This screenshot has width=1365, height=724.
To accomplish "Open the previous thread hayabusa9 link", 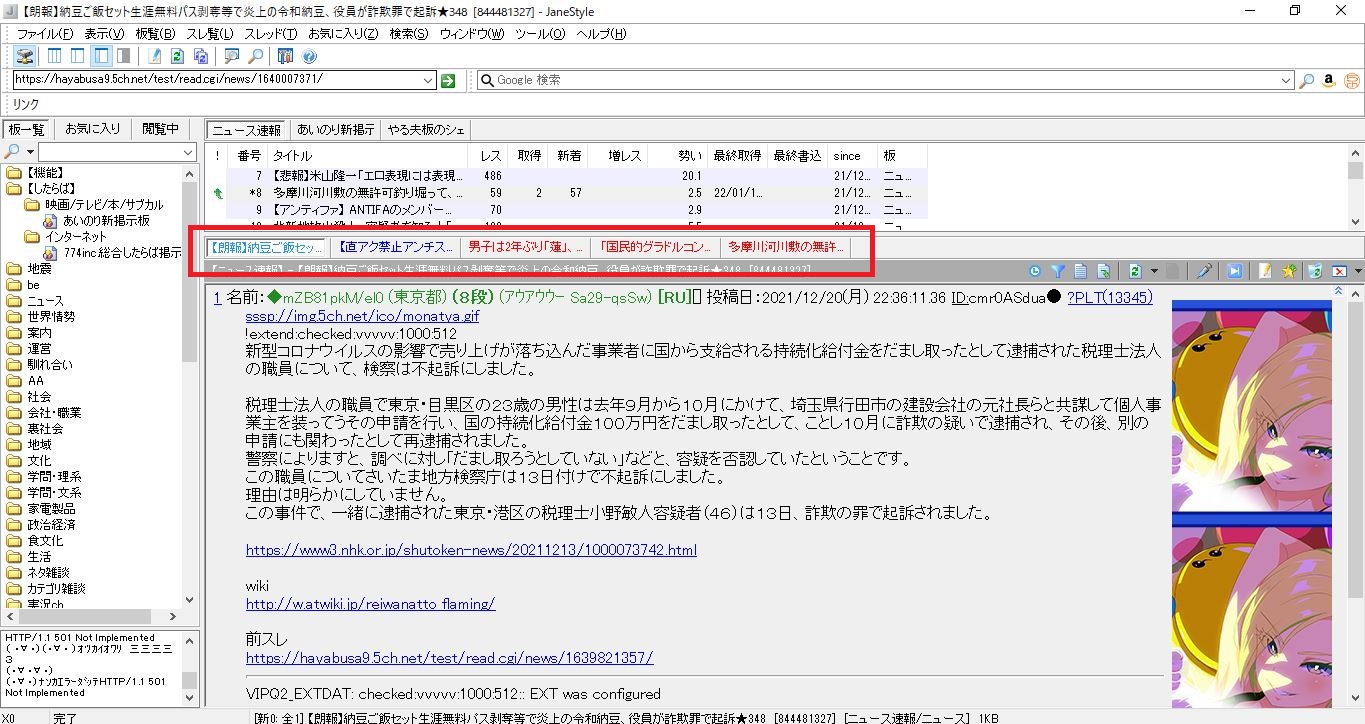I will pos(449,658).
